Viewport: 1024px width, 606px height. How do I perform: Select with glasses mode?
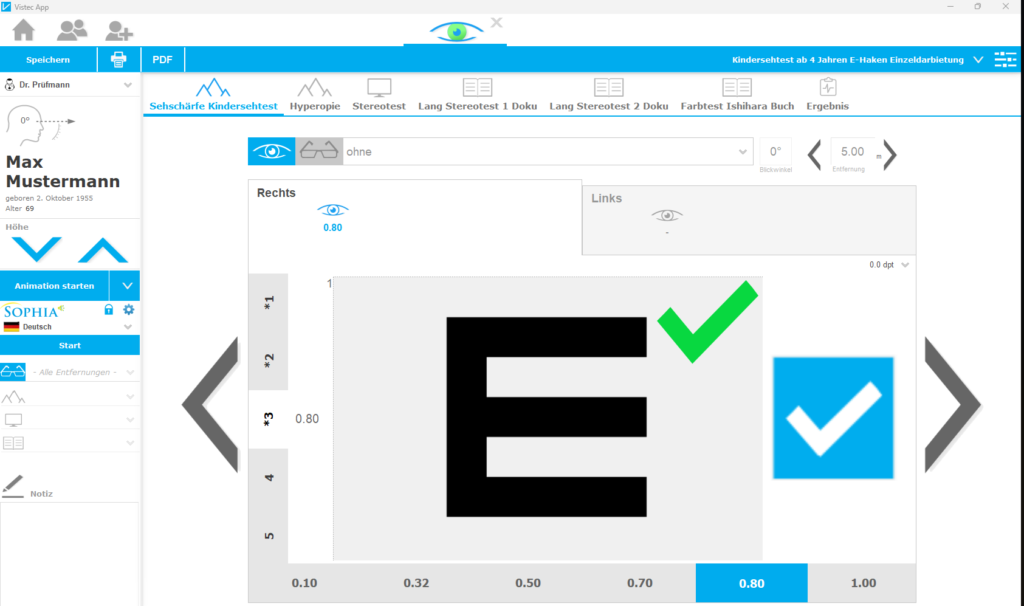pos(319,152)
